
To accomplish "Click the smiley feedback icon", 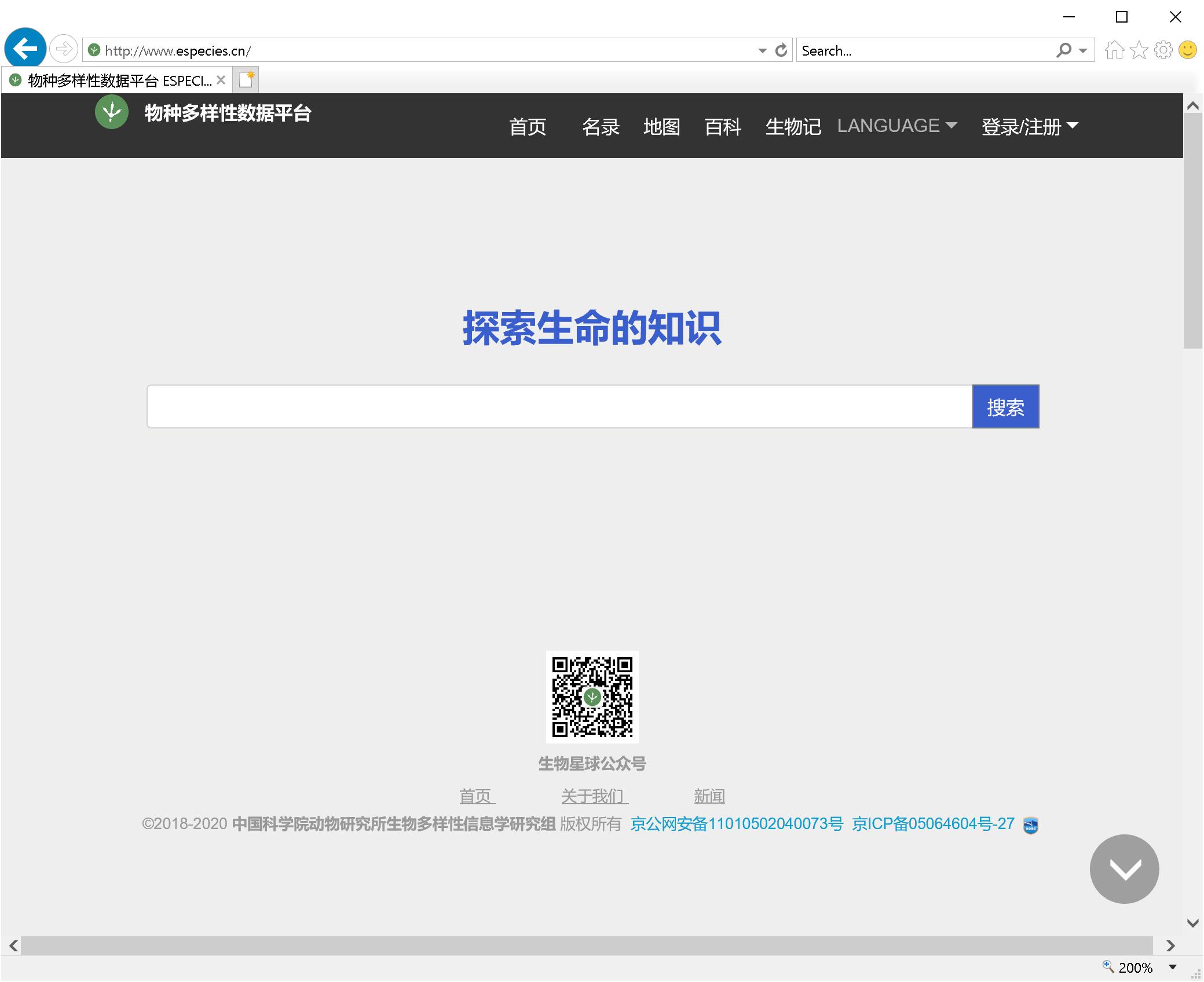I will coord(1187,50).
